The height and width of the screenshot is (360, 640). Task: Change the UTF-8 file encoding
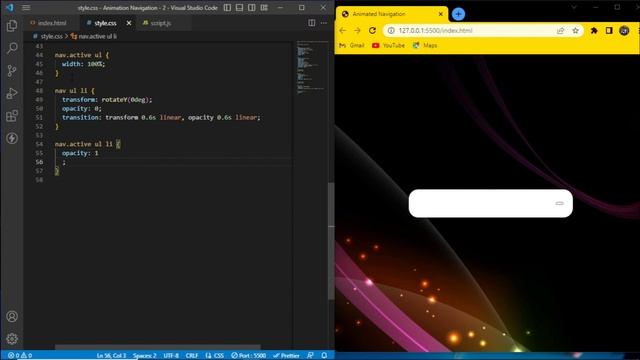pyautogui.click(x=171, y=356)
